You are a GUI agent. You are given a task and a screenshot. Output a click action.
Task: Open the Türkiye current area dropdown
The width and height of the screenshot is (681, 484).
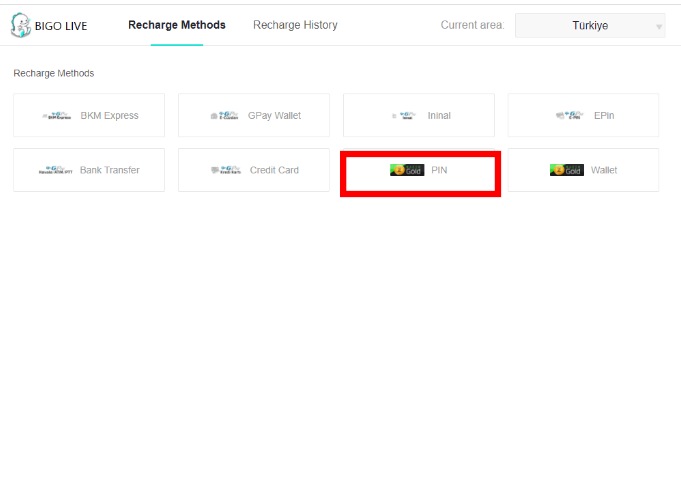click(588, 26)
